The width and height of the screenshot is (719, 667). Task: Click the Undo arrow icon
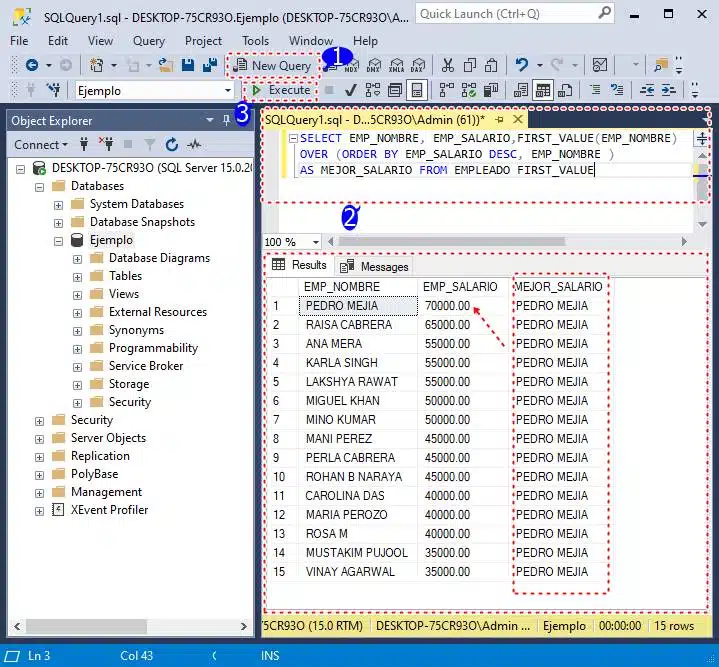[521, 65]
